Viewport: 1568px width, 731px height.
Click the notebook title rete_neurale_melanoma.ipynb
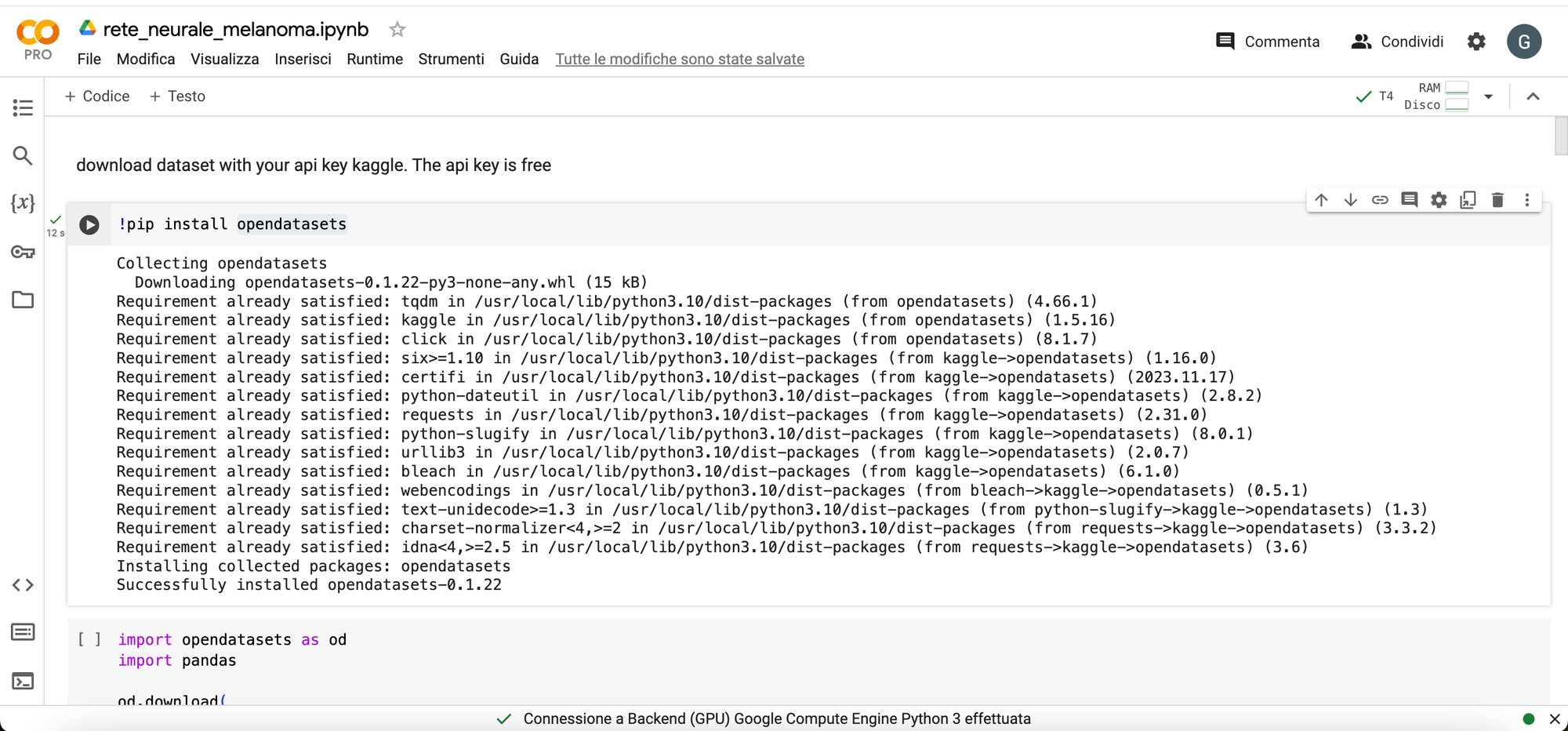[236, 29]
